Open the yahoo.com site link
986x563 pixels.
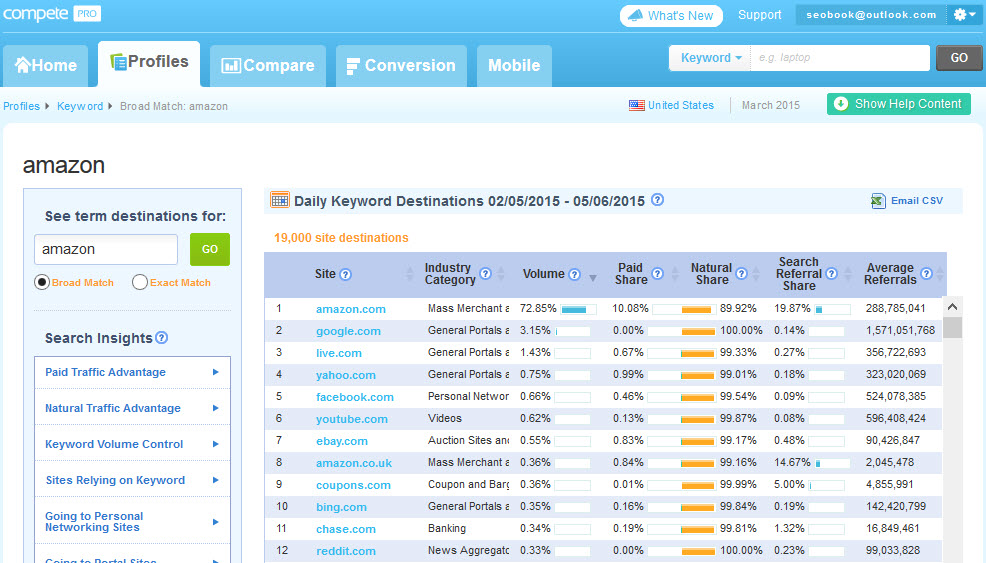346,375
